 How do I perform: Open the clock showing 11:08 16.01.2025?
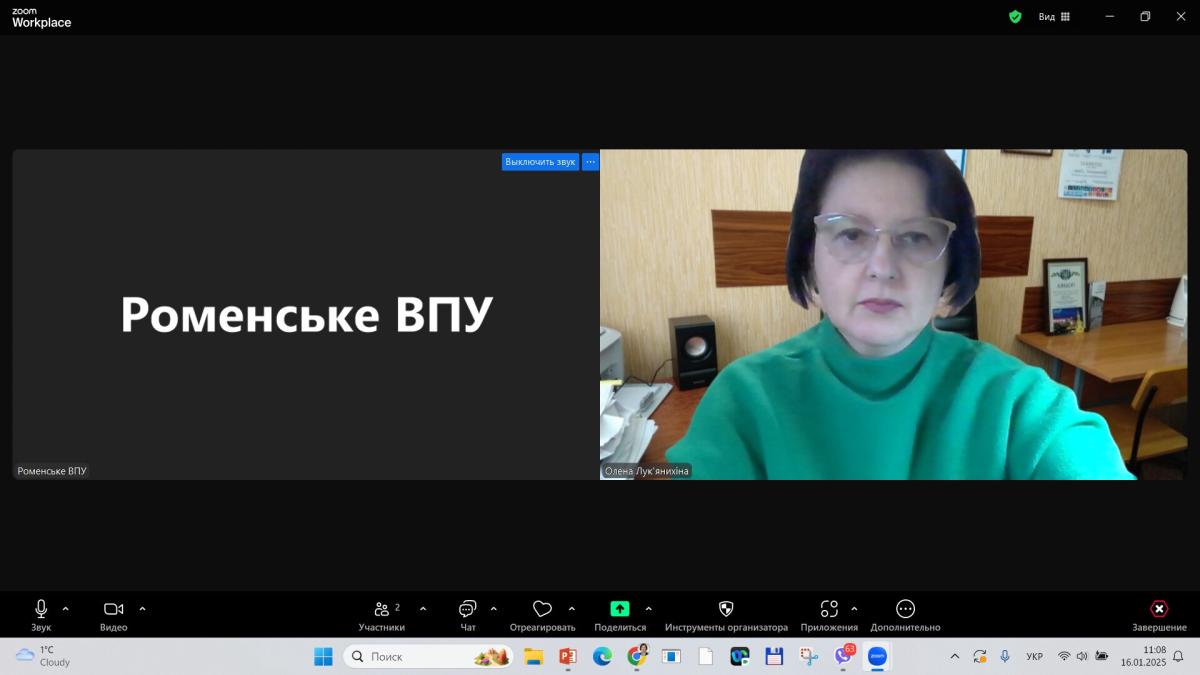point(1143,656)
